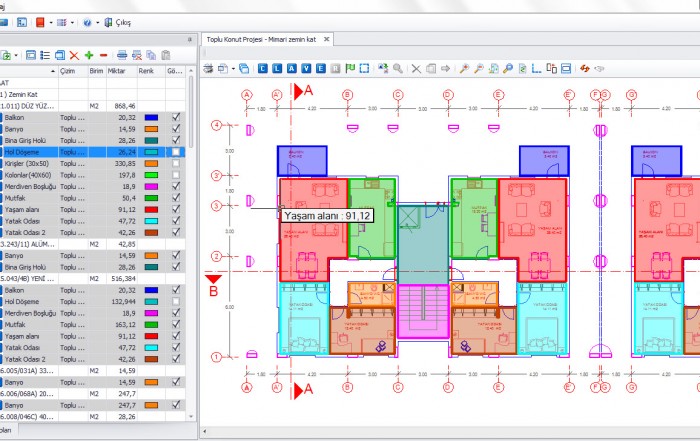Viewport: 700px width, 441px height.
Task: Click the blue 'A' layer button
Action: 292,69
